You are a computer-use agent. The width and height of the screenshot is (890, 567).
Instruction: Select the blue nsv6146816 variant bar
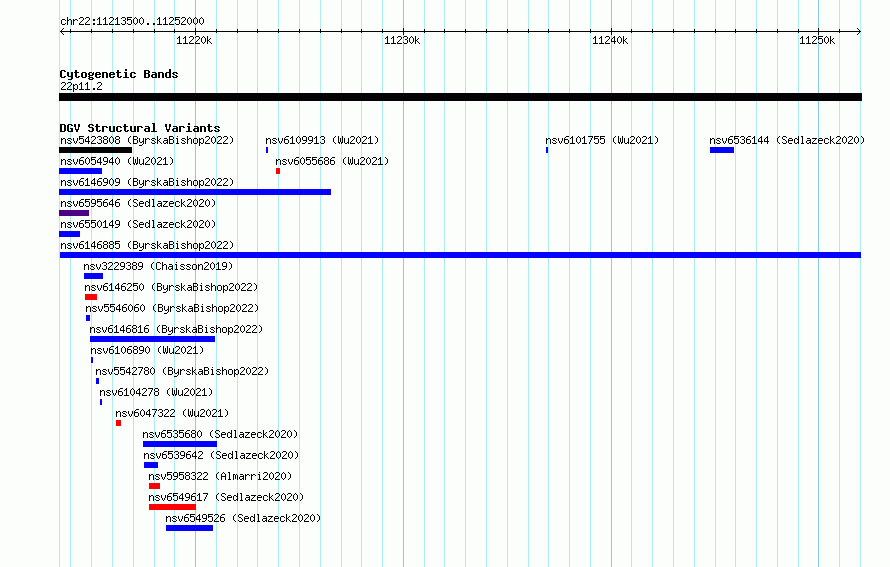tap(152, 339)
